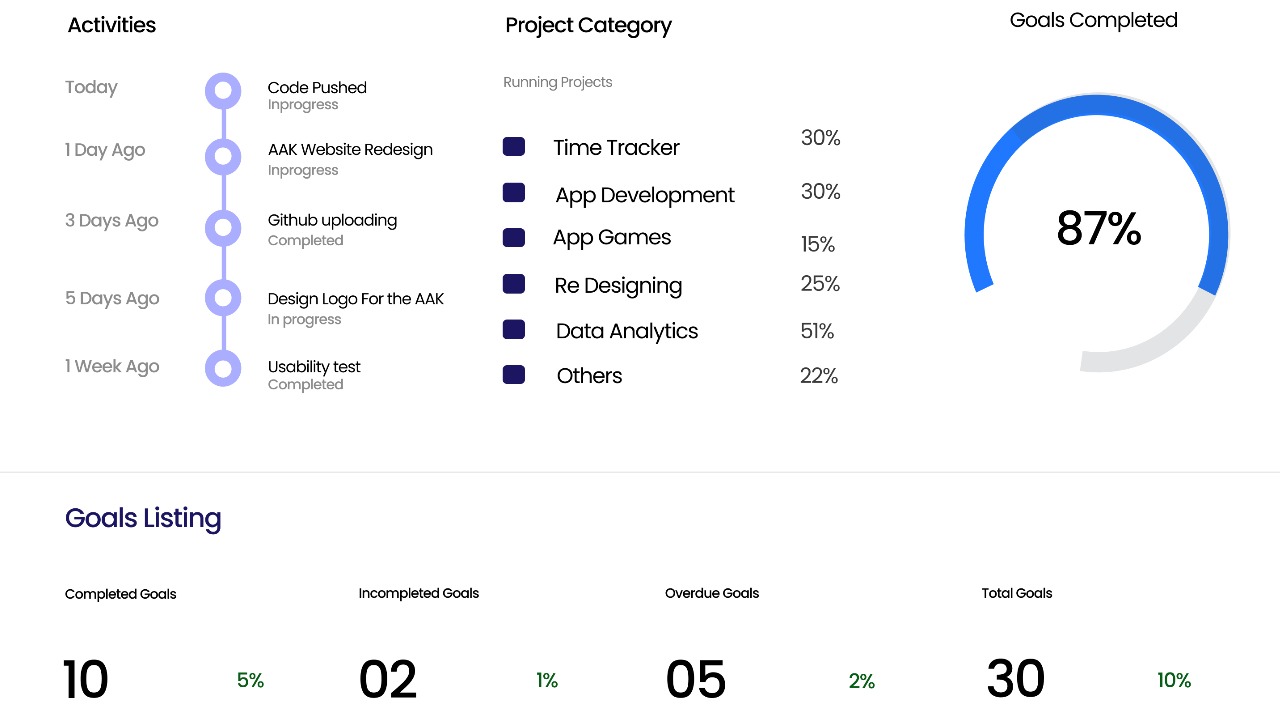Select the Total Goals count 30
The image size is (1280, 720).
(x=1015, y=680)
